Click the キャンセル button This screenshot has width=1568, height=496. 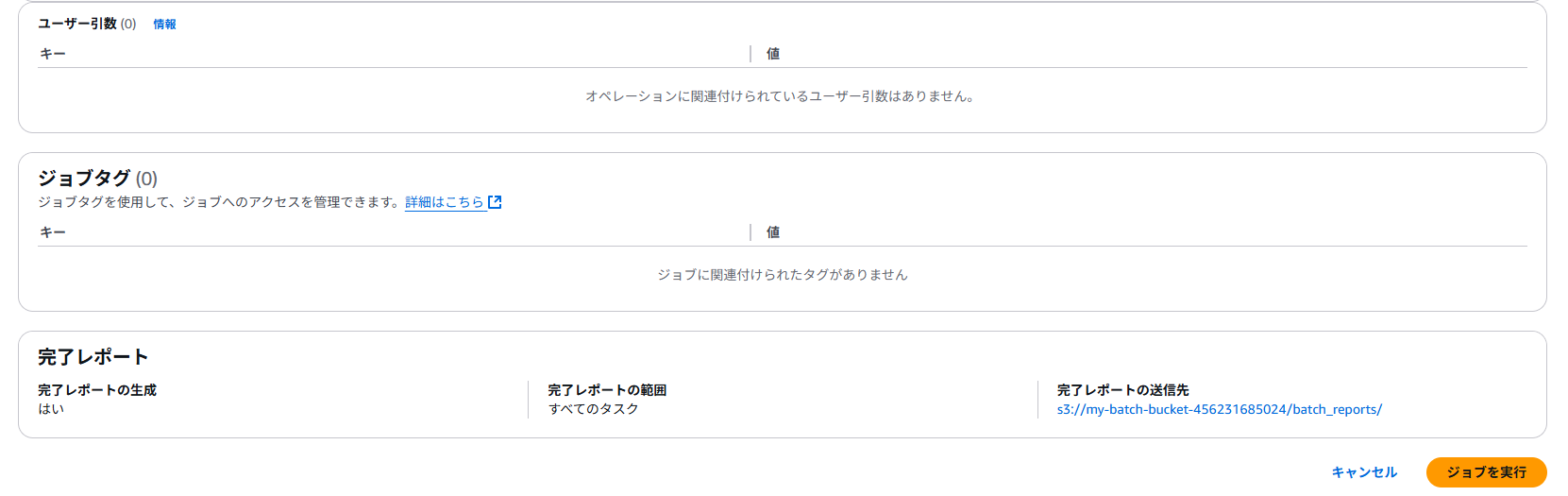click(x=1364, y=472)
